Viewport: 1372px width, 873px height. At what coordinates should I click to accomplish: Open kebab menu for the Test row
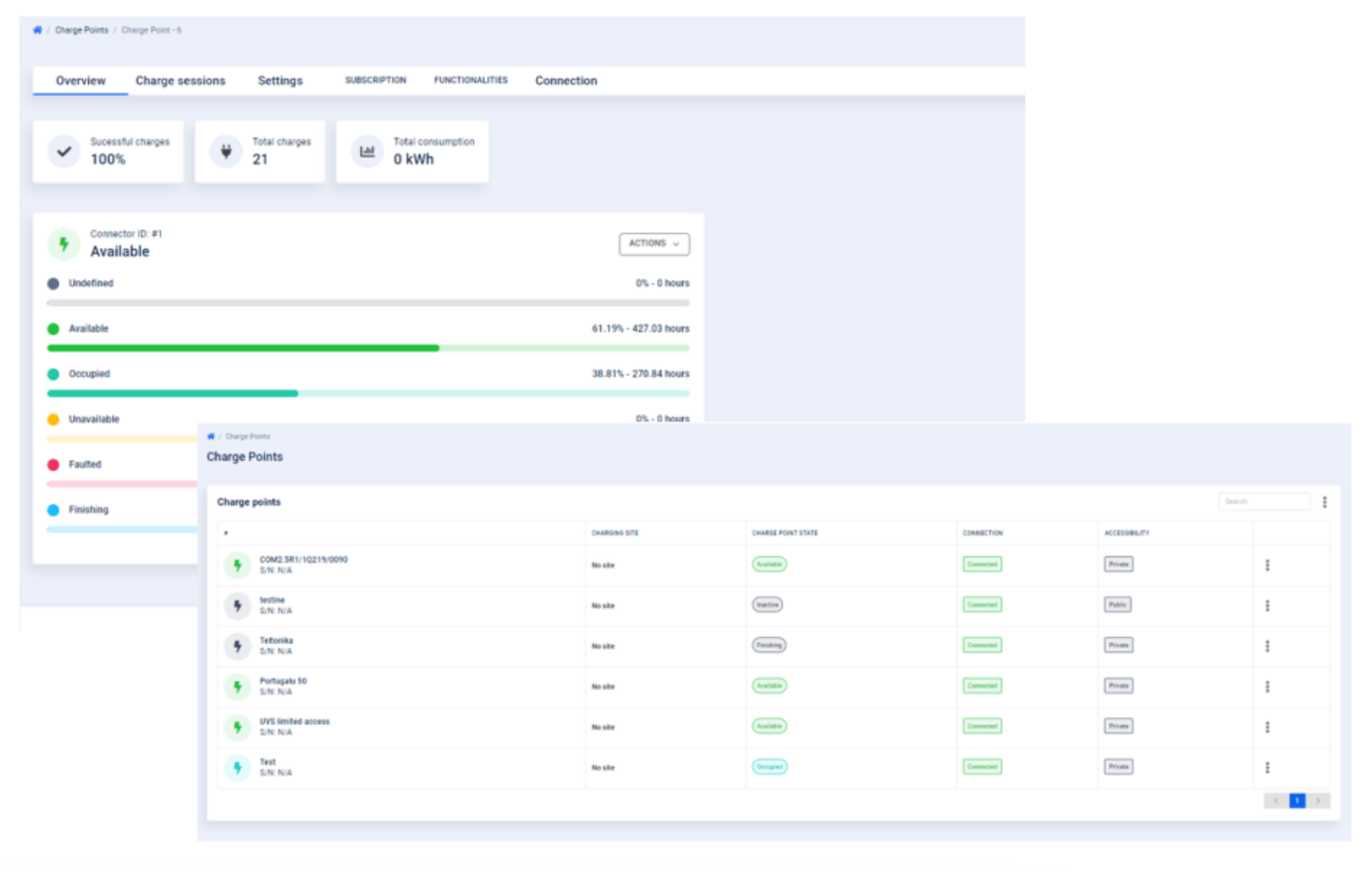[x=1267, y=768]
